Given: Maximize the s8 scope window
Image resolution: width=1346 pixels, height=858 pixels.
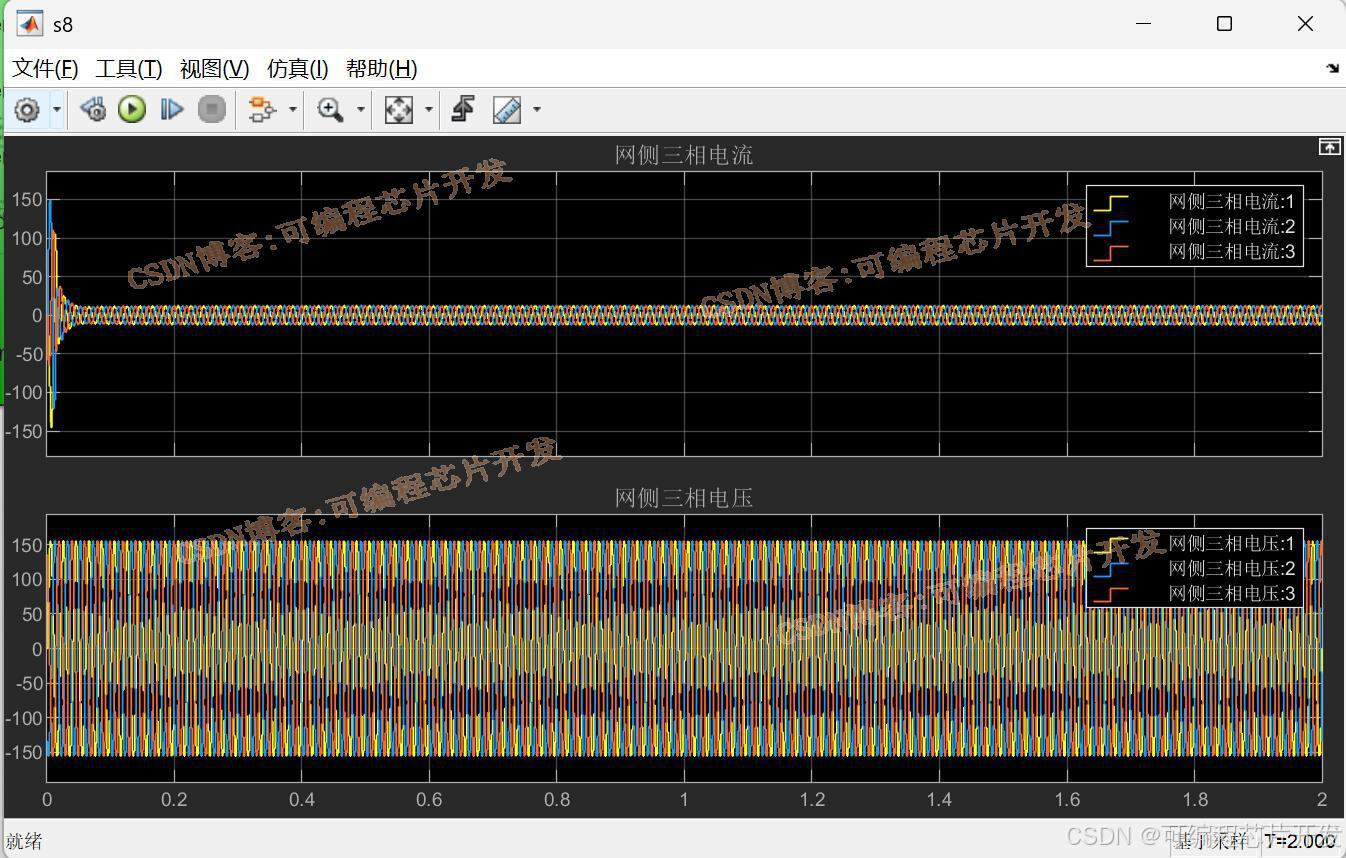Looking at the screenshot, I should pos(1224,24).
